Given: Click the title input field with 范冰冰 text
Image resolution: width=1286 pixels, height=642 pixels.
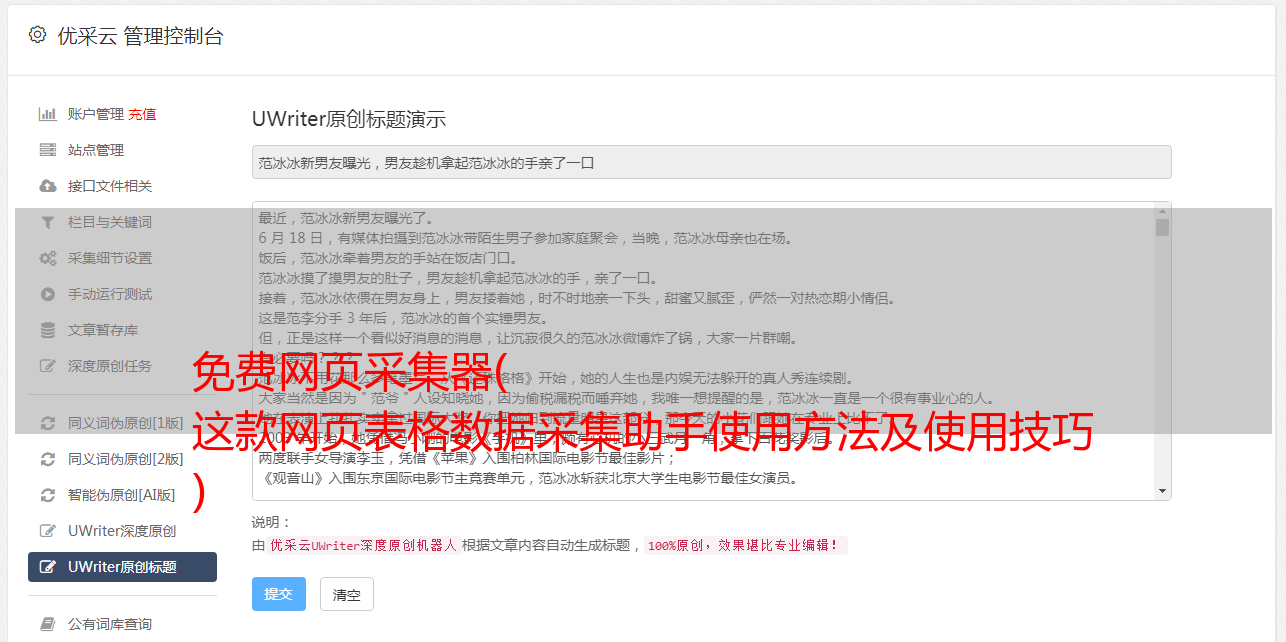Looking at the screenshot, I should tap(711, 162).
